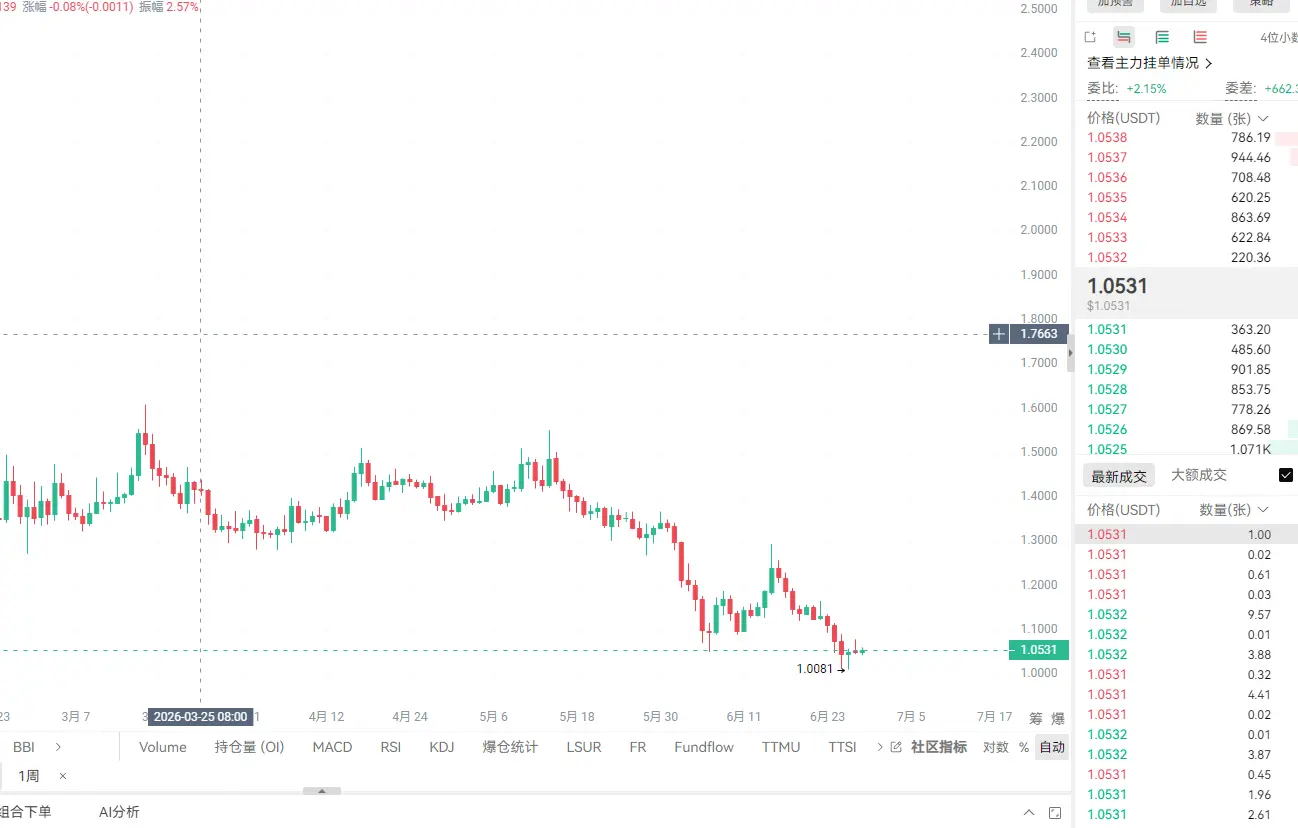Expand more indicators arrow after TTSI
Image resolution: width=1298 pixels, height=828 pixels.
pos(879,747)
